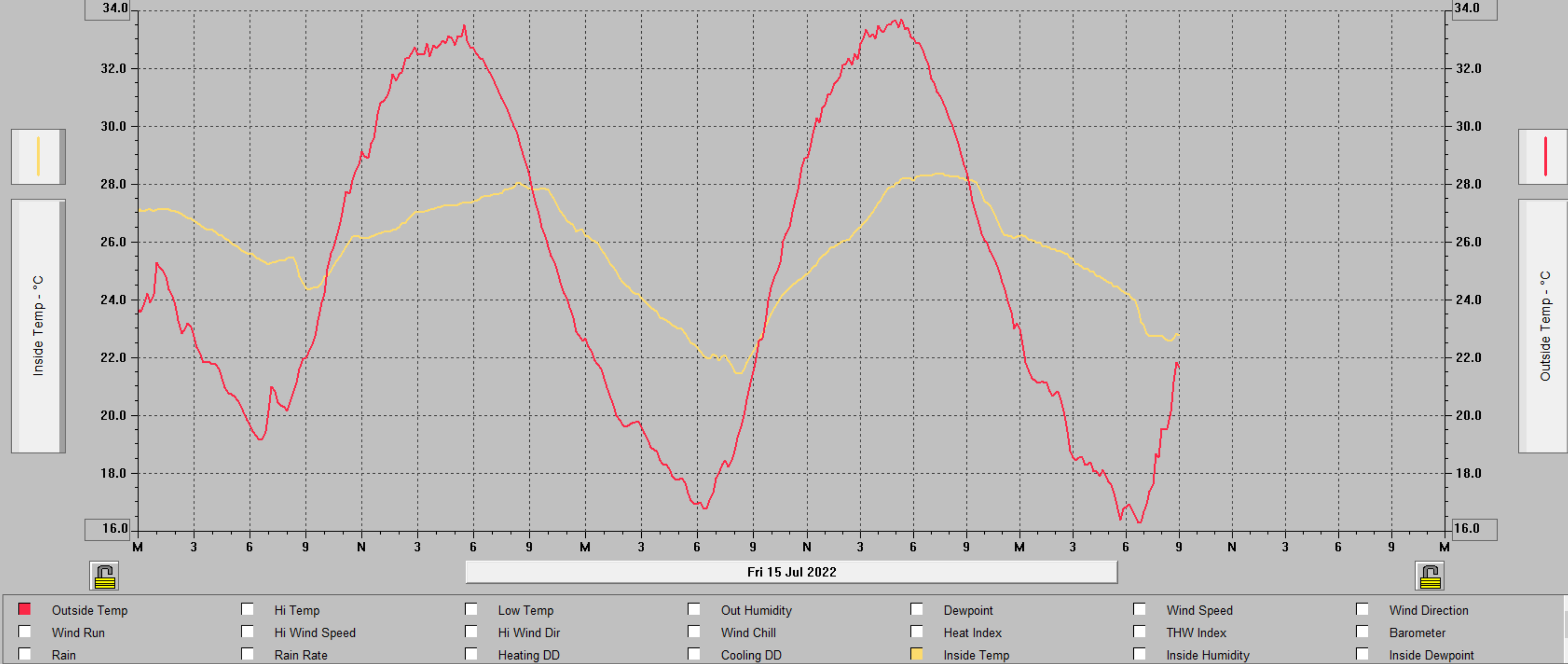Image resolution: width=1568 pixels, height=664 pixels.
Task: Uncheck the Inside Temp checkbox
Action: (917, 654)
